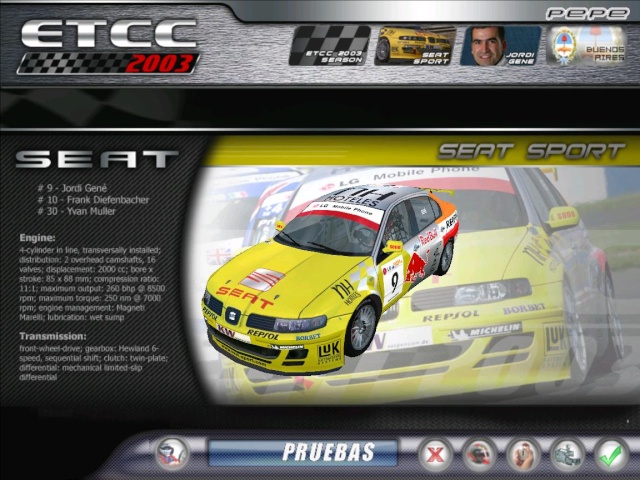The image size is (640, 480).
Task: Select the PRUEBAS session button
Action: tap(302, 452)
